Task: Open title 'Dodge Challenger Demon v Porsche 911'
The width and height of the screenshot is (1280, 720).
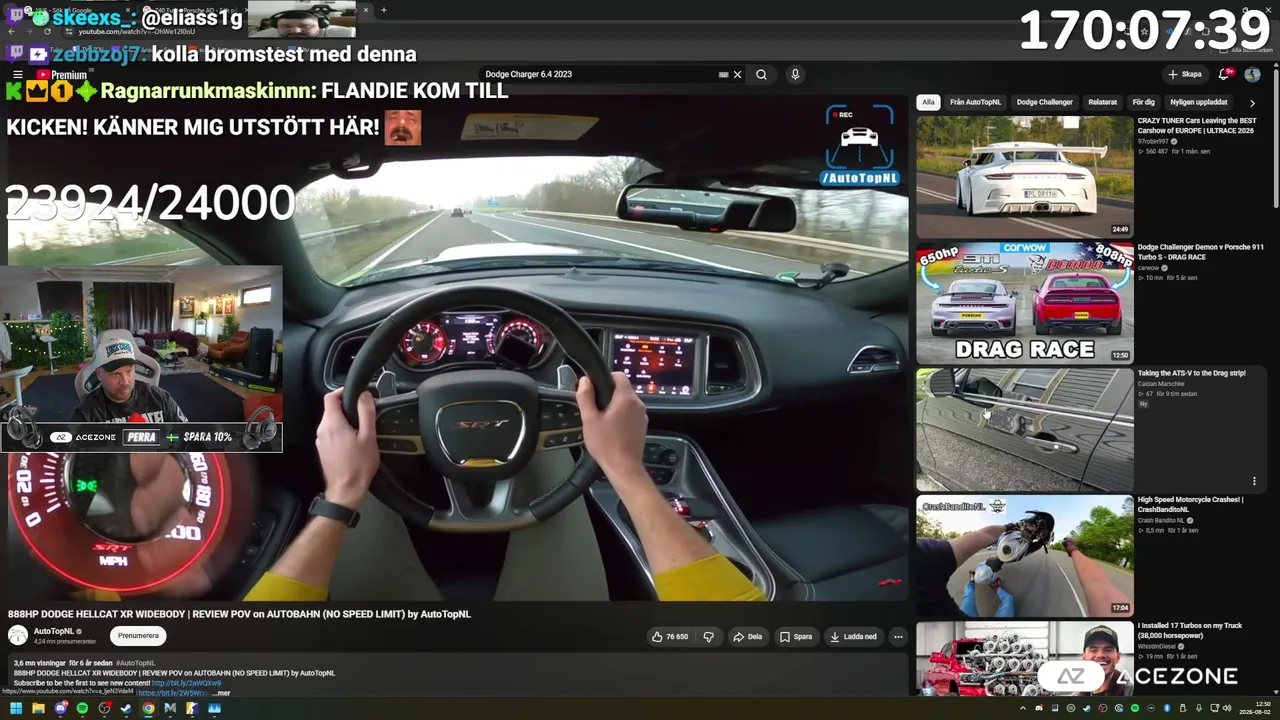Action: (x=1200, y=252)
